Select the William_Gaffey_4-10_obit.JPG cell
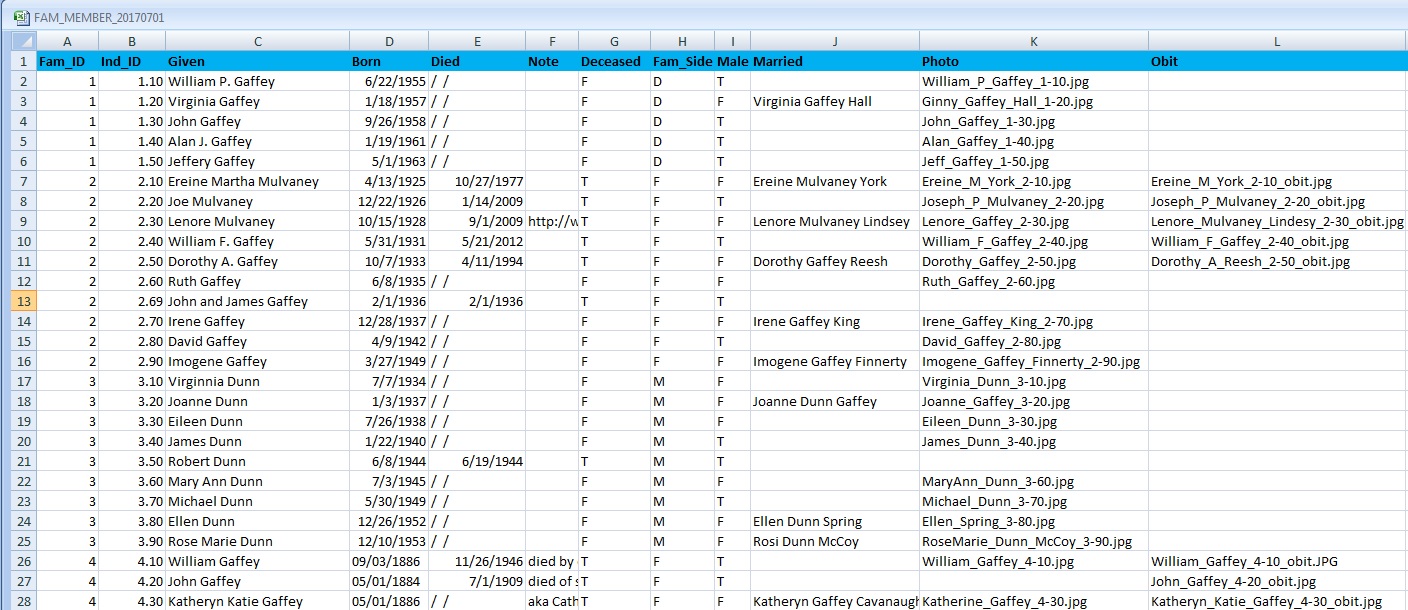This screenshot has height=610, width=1408. pyautogui.click(x=1278, y=561)
